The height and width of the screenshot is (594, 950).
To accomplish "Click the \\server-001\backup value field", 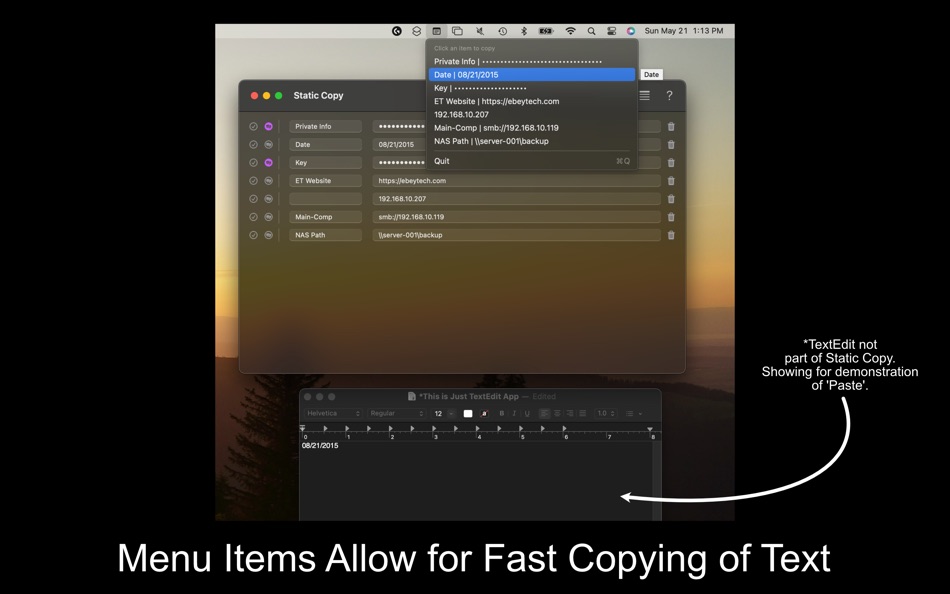I will pos(516,235).
